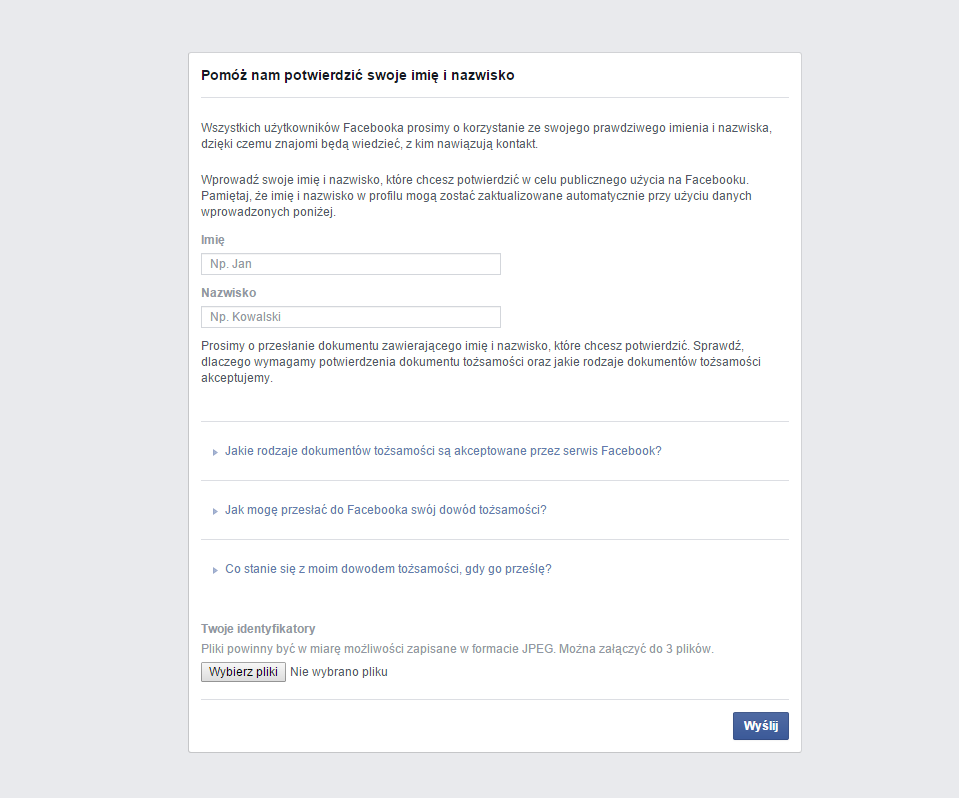Click the "Nazwisko" field label
The width and height of the screenshot is (959, 798).
(x=229, y=293)
